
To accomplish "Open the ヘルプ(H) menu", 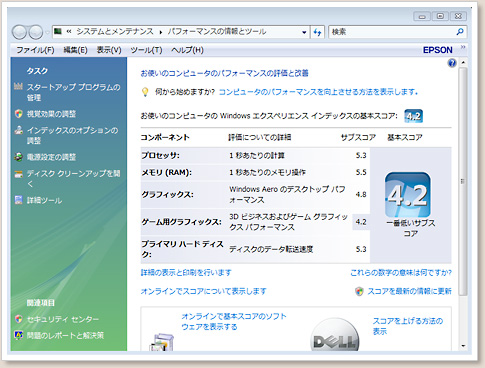I will [x=187, y=50].
